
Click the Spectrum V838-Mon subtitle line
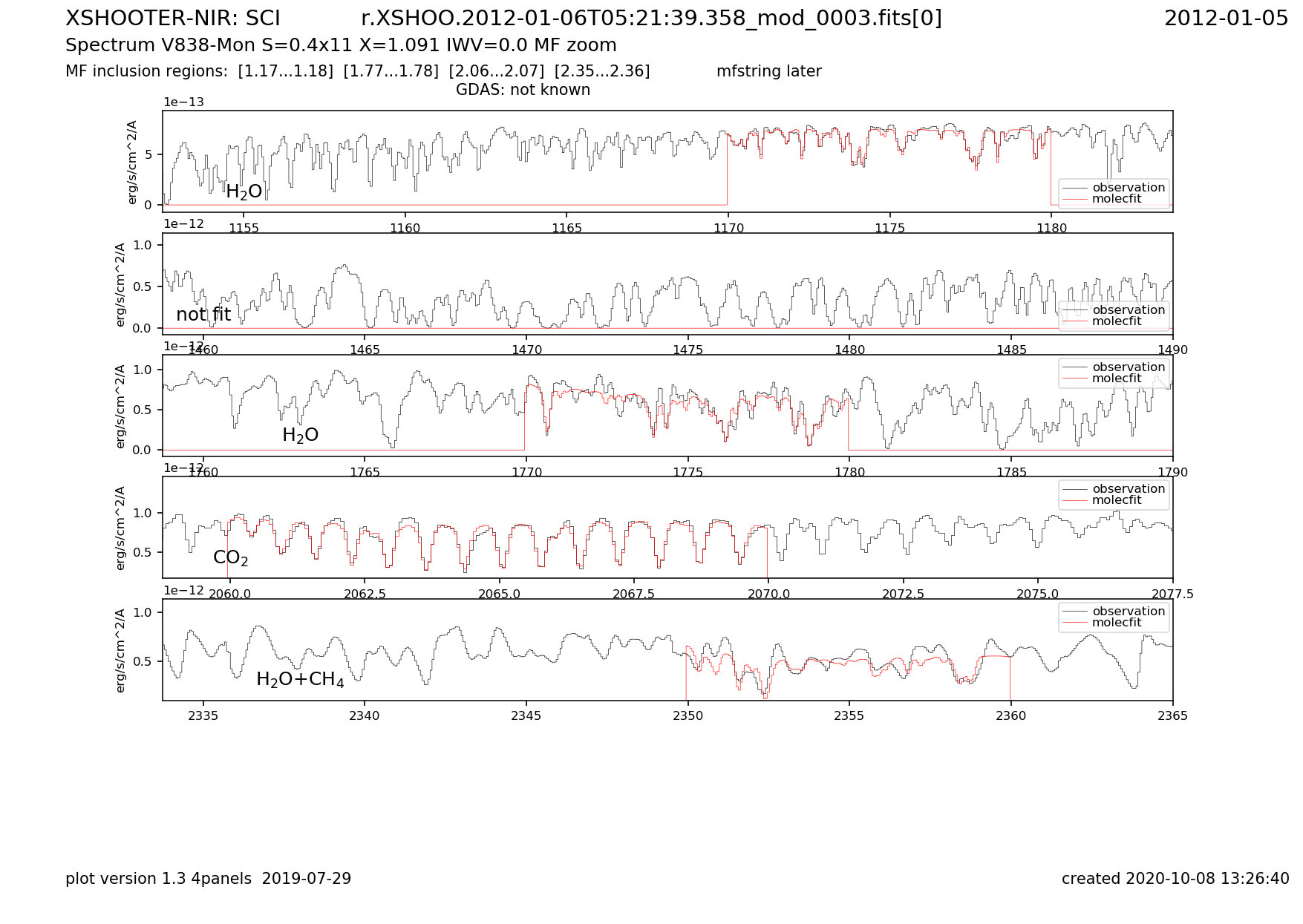click(341, 45)
